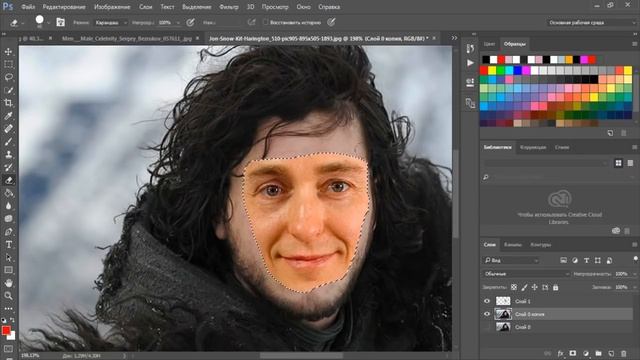
Task: Open the Файл menu
Action: [x=28, y=7]
